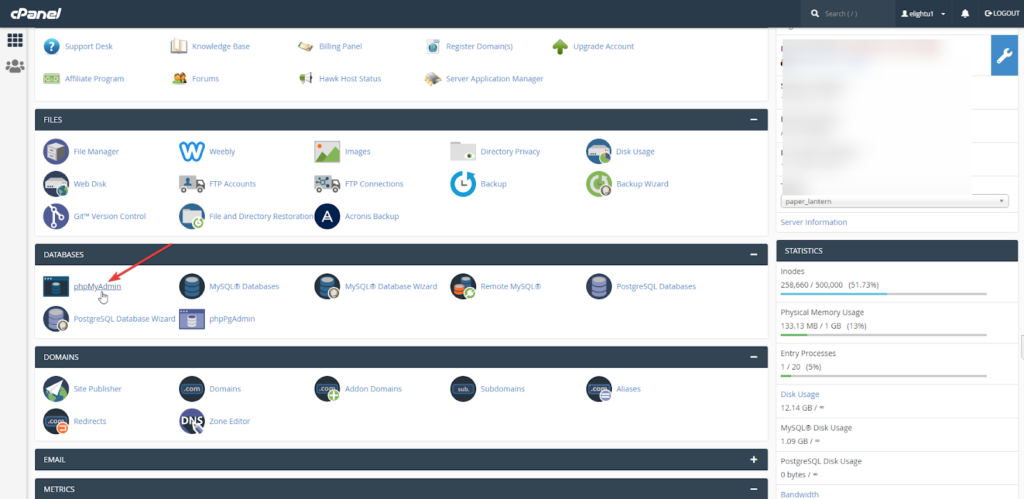1024x499 pixels.
Task: Open the Hawk Host Status megaphone icon
Action: [x=306, y=78]
